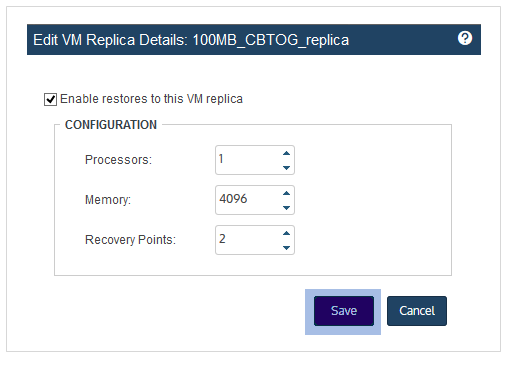Click the Edit VM Replica Details title
Viewport: 529px width, 373px height.
pos(110,40)
